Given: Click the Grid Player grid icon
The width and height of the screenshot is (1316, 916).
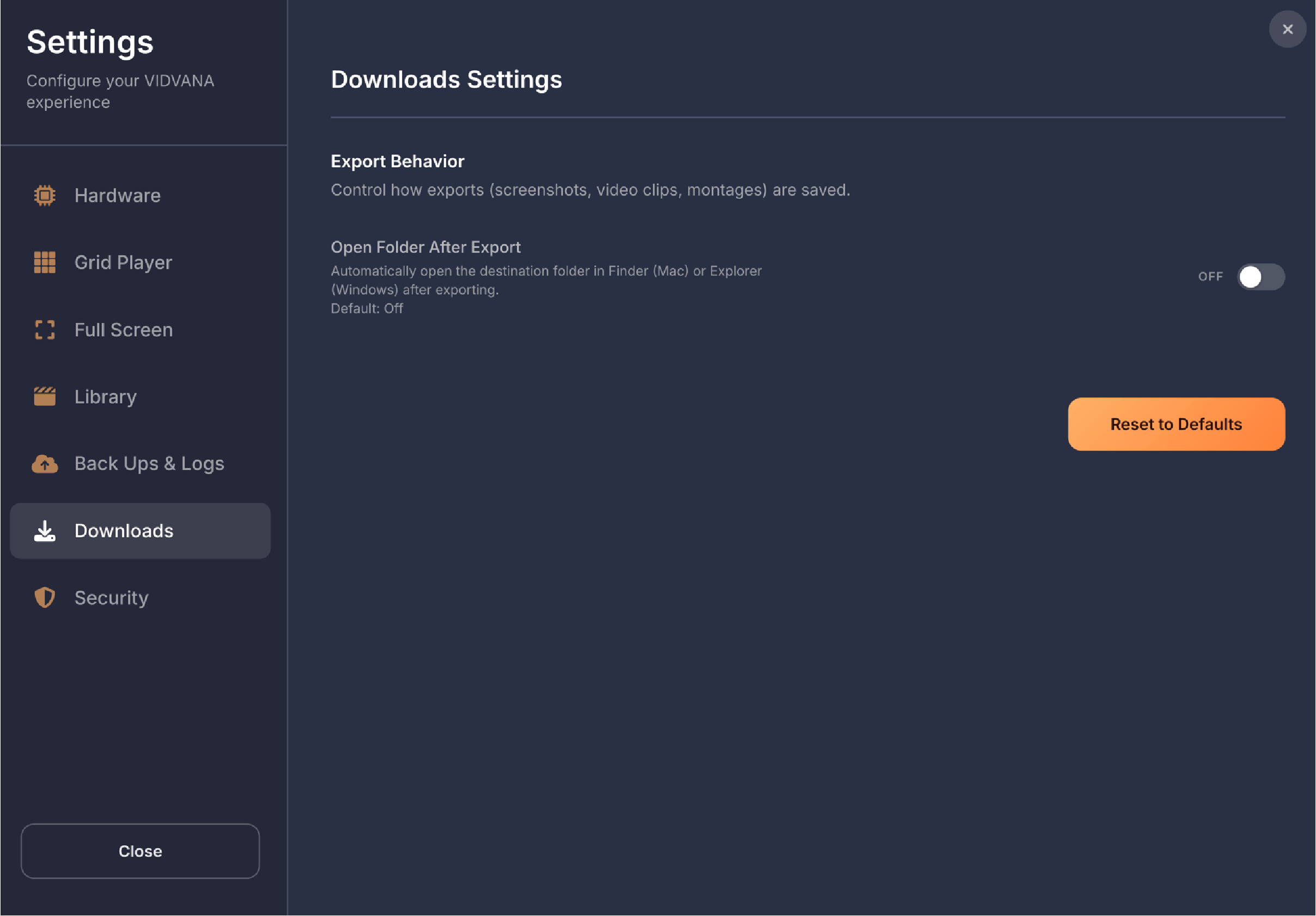Looking at the screenshot, I should (45, 262).
